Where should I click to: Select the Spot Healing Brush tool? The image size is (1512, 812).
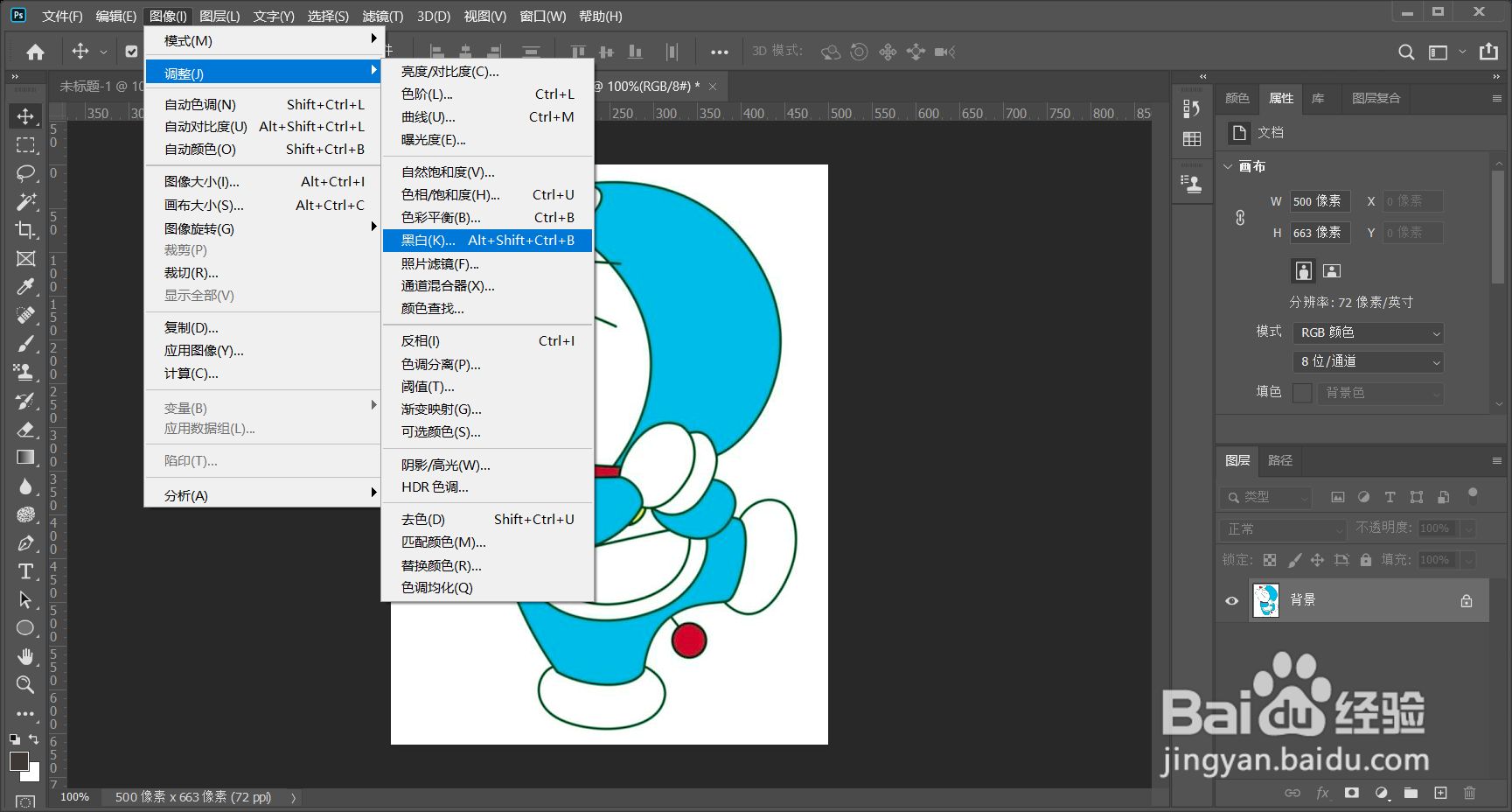25,315
